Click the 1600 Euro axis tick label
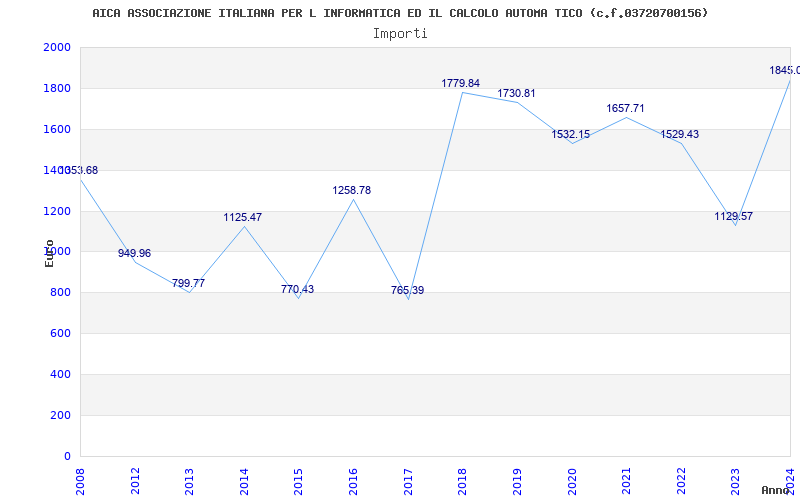Viewport: 800px width, 500px height. (57, 129)
